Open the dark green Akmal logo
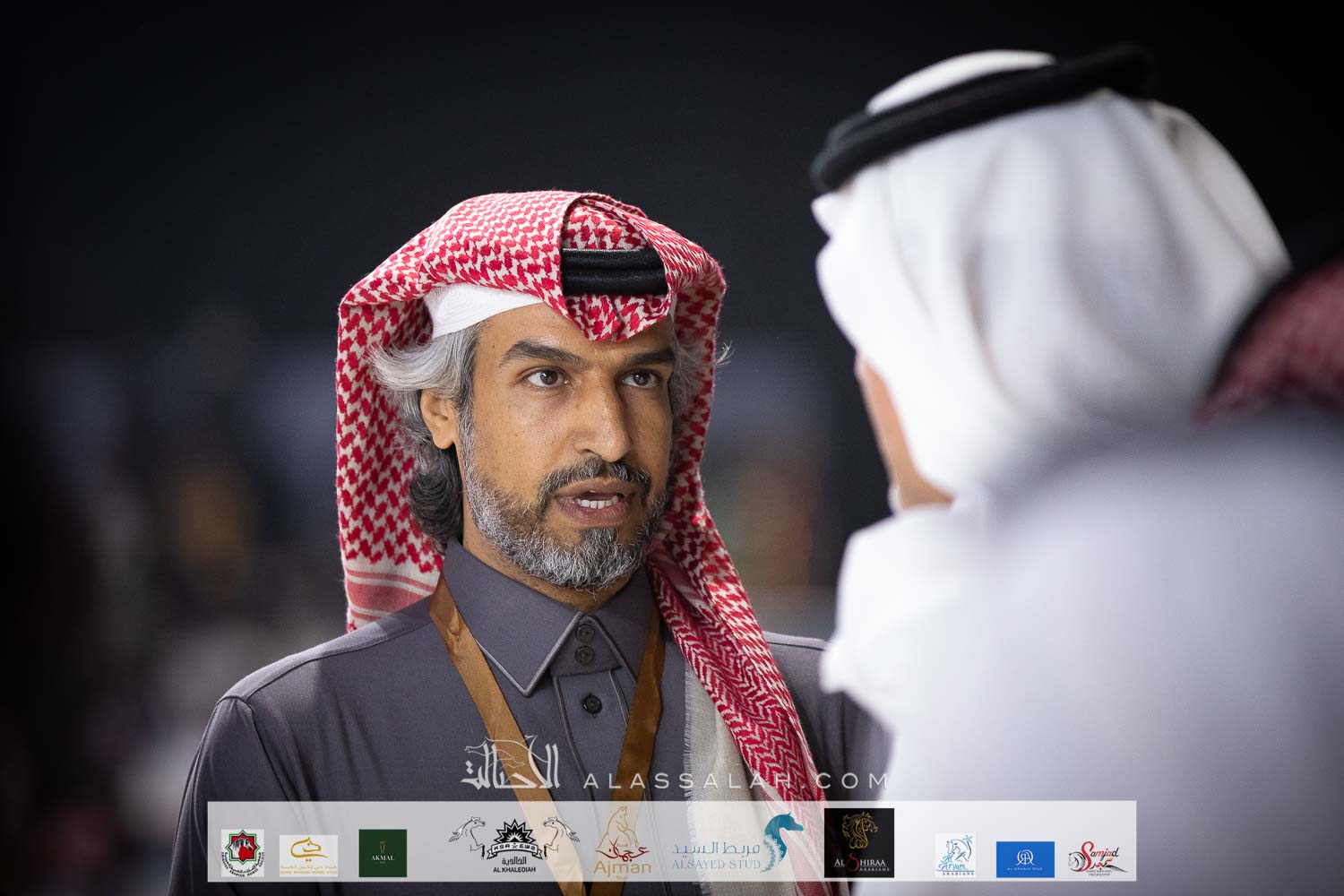This screenshot has height=896, width=1344. pos(383,852)
